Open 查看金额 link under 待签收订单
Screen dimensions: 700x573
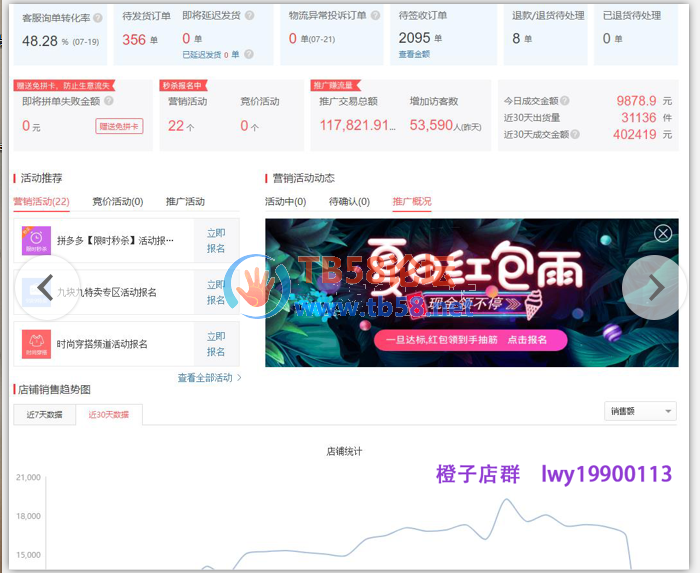tap(414, 54)
